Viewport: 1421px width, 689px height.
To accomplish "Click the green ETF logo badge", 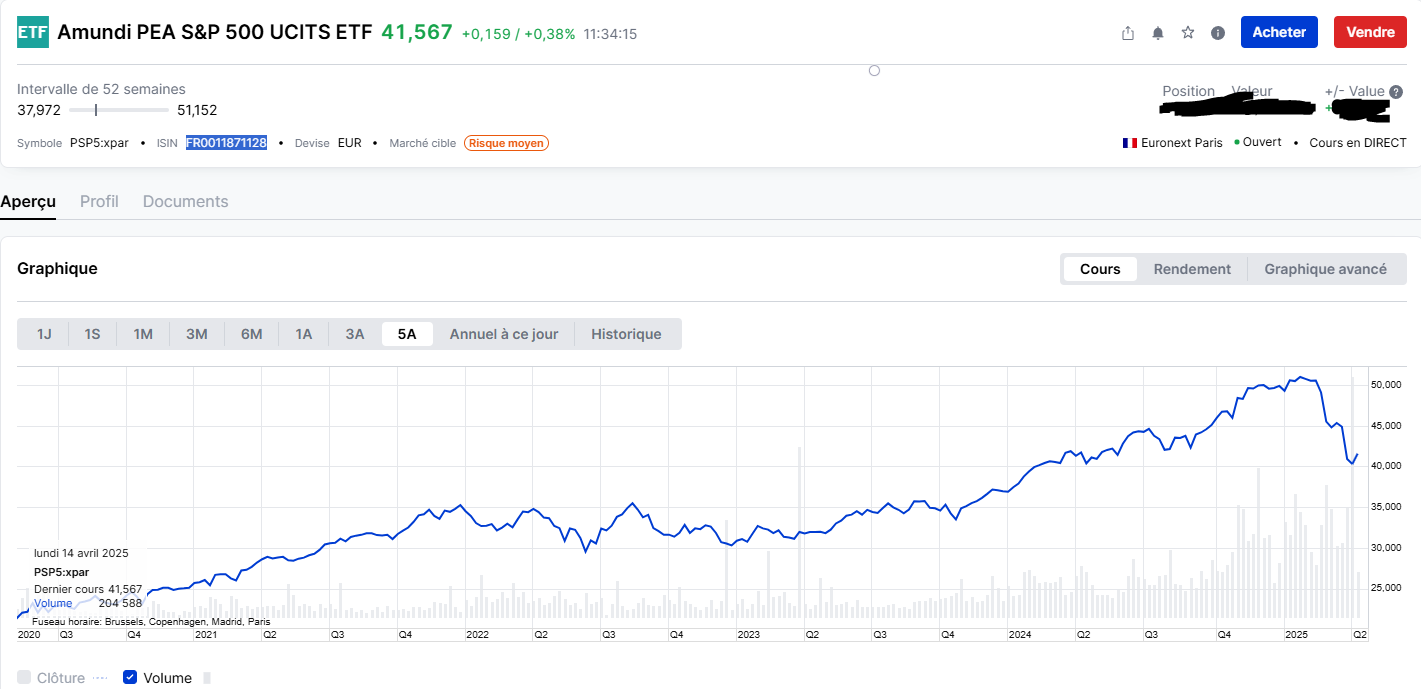I will coord(32,32).
